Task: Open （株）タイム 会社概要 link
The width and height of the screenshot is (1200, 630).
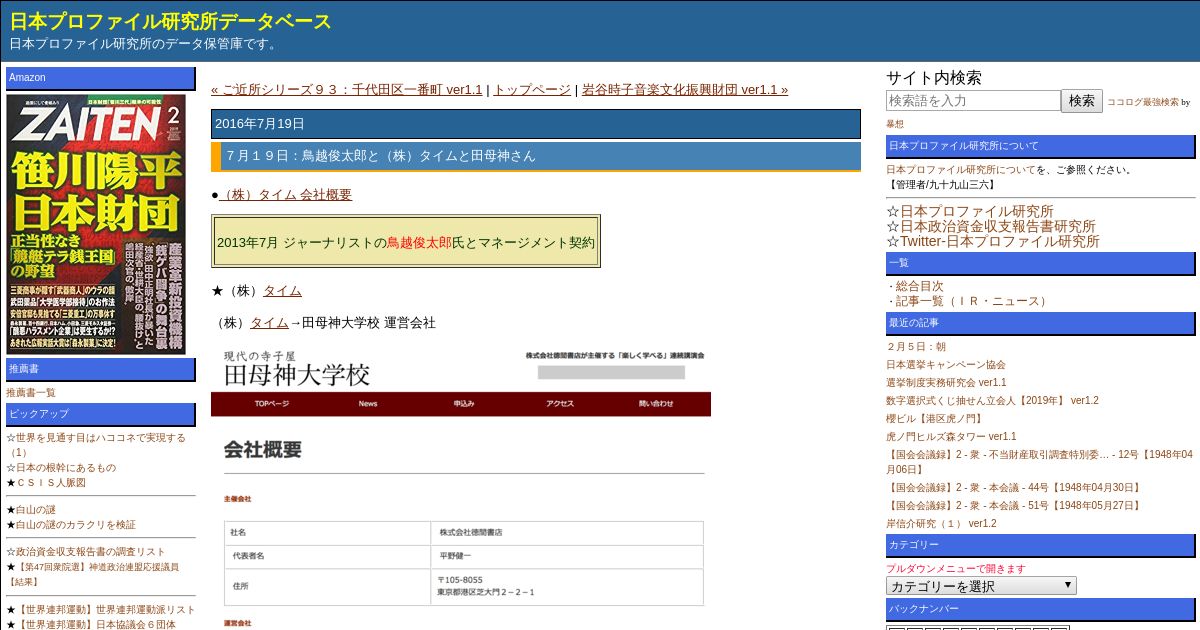Action: click(x=285, y=195)
